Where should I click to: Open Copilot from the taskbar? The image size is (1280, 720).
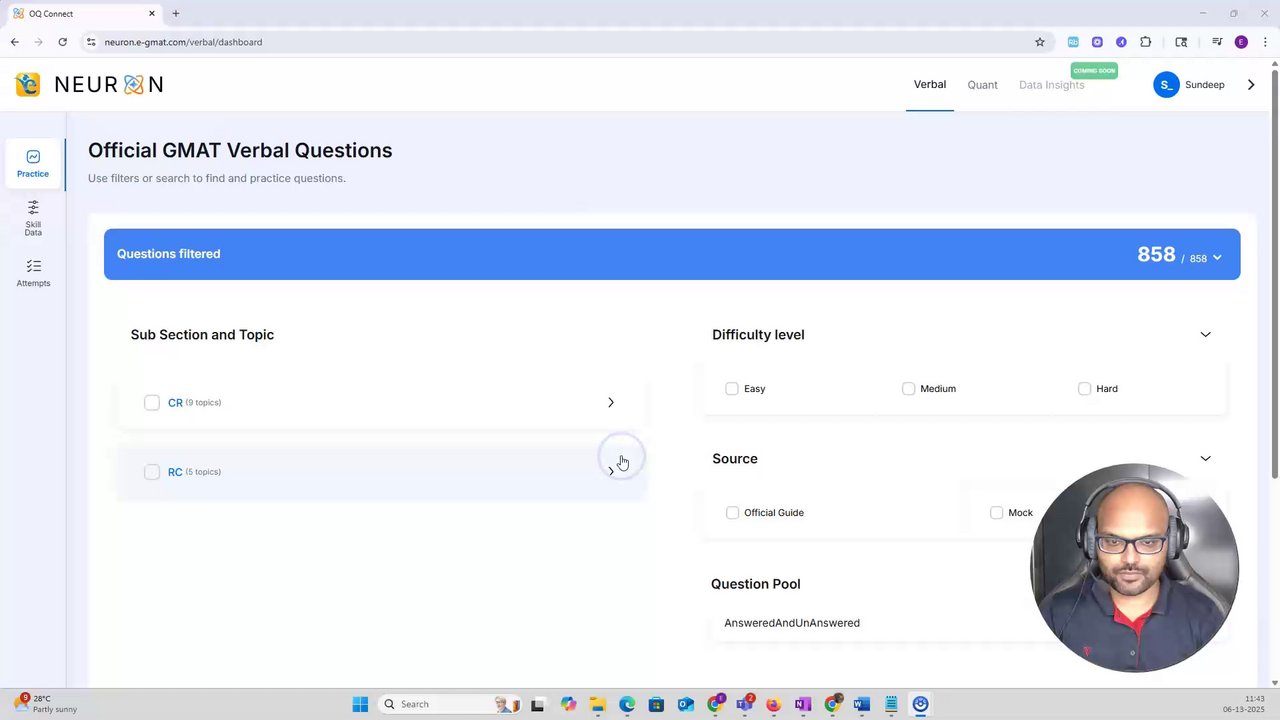(x=568, y=704)
